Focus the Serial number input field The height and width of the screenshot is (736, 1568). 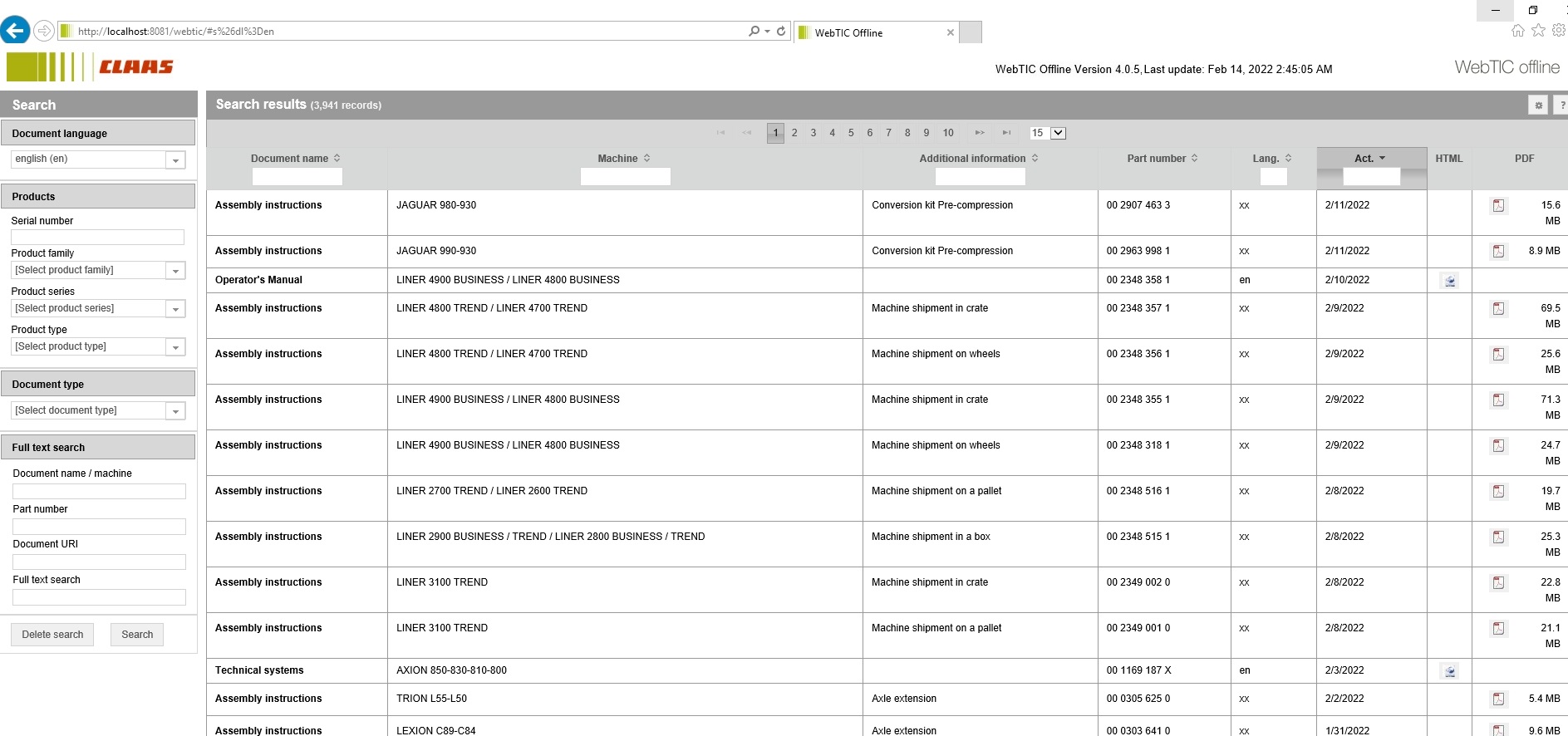[97, 238]
